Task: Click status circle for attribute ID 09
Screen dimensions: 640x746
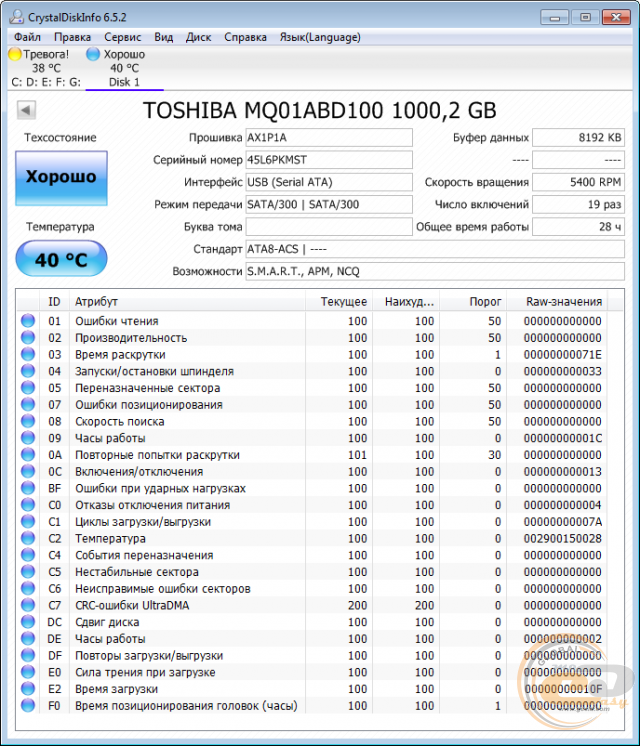Action: pyautogui.click(x=28, y=438)
